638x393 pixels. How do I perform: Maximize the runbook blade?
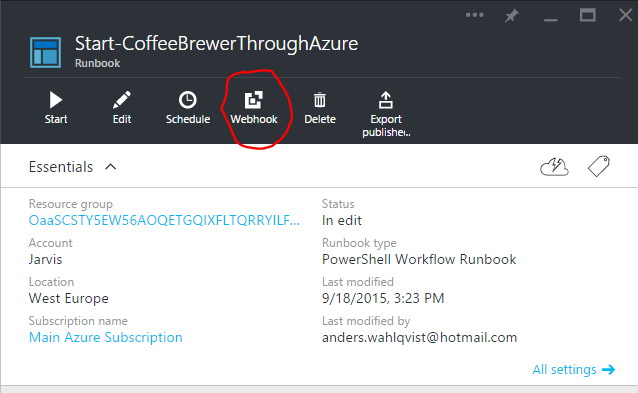[x=588, y=15]
